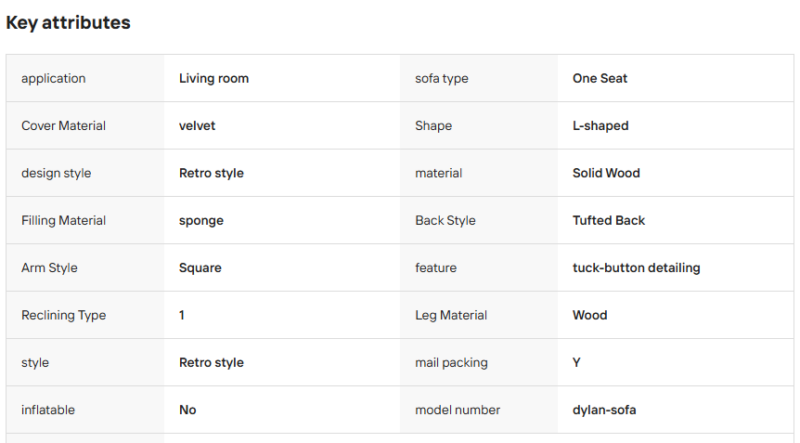Click the Key attributes heading
Viewport: 800px width, 443px height.
pos(68,23)
